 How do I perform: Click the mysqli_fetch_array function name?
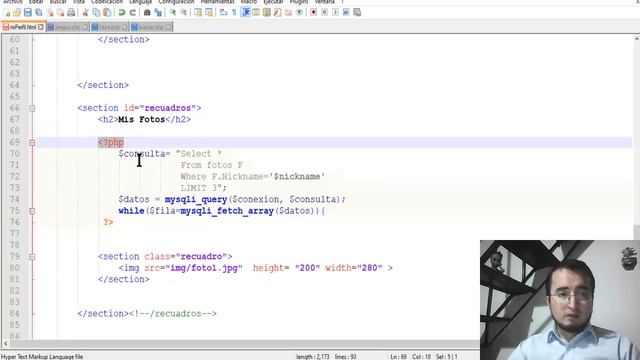[x=227, y=211]
